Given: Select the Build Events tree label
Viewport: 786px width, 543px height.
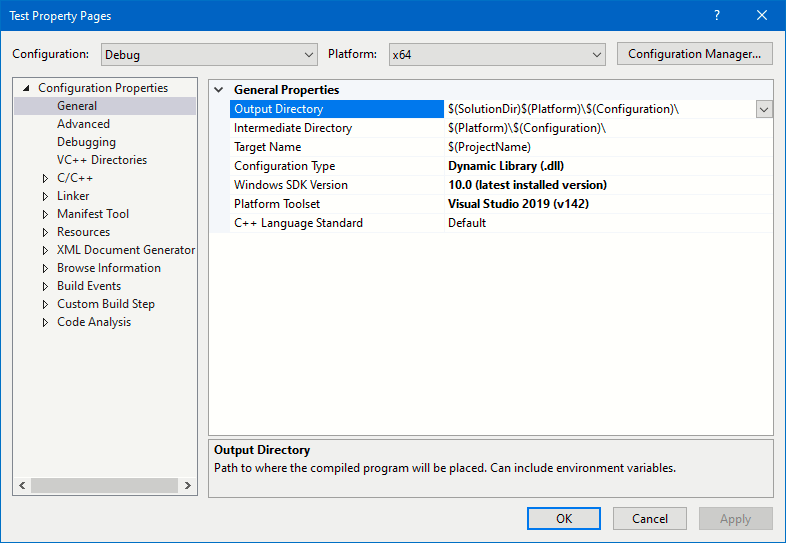Looking at the screenshot, I should (x=89, y=286).
